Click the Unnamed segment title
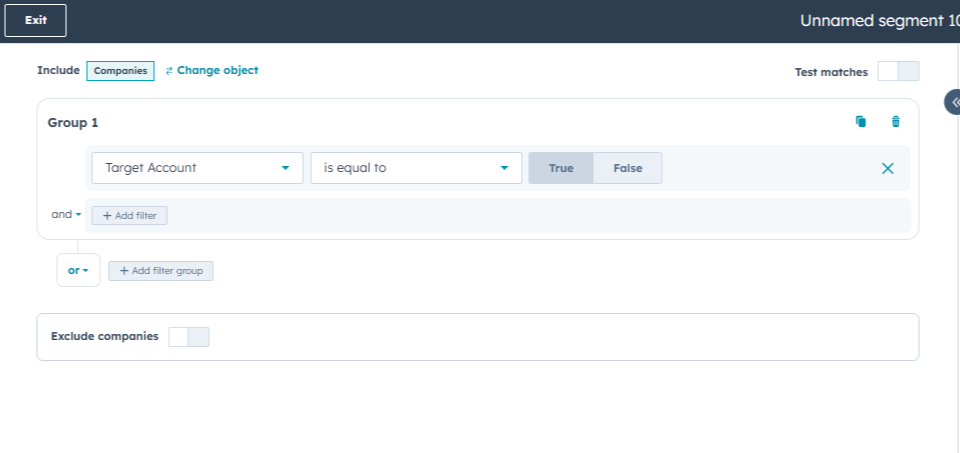 (878, 20)
